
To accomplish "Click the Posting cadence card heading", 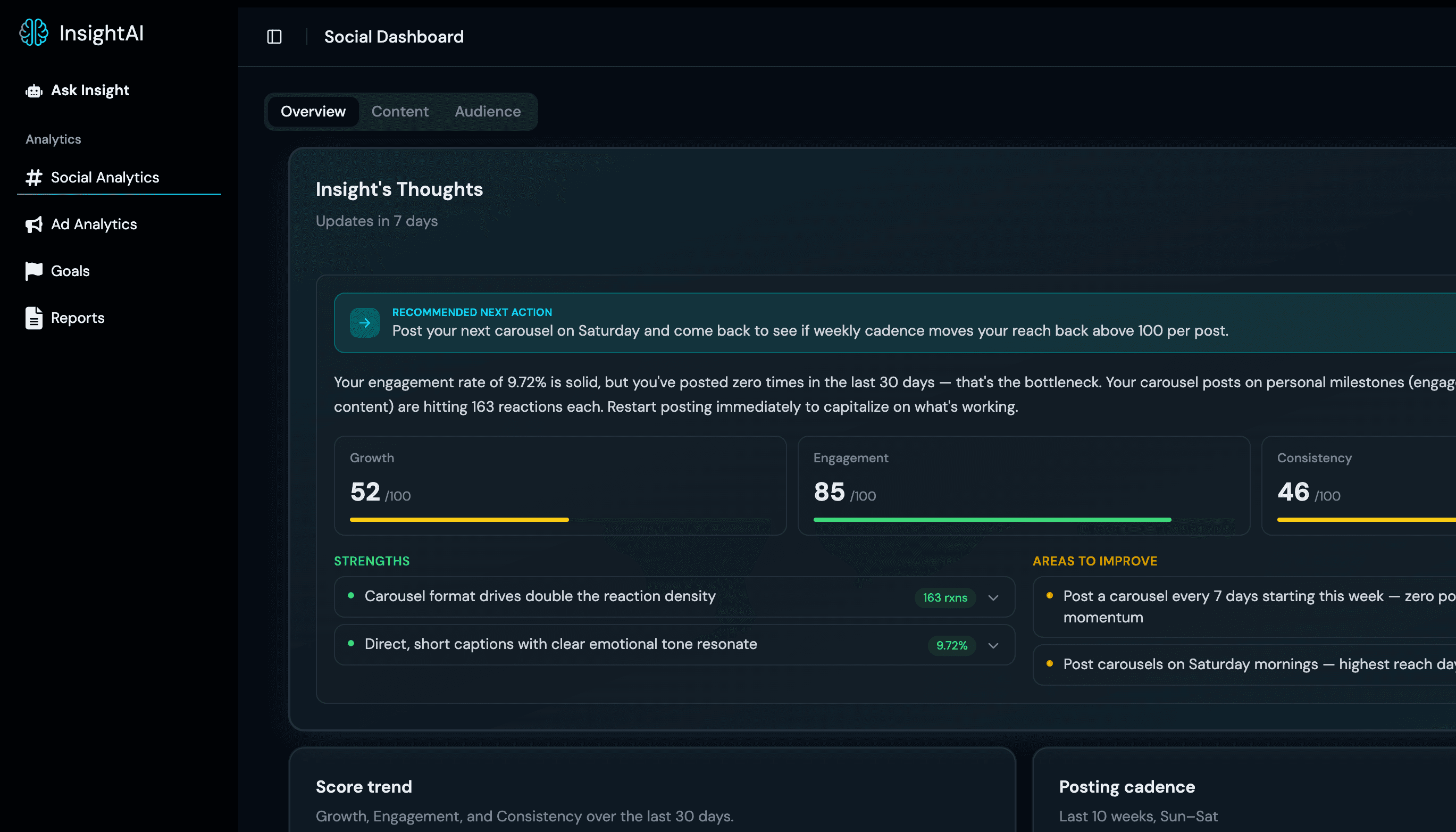I will [1126, 787].
